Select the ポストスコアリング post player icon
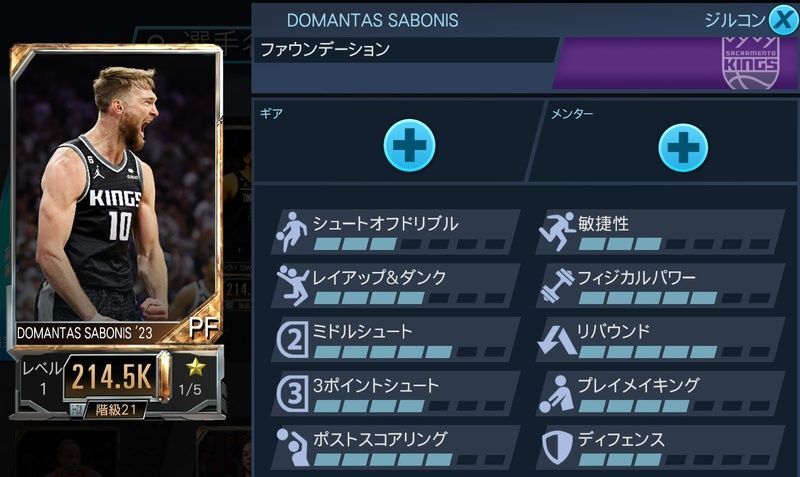The width and height of the screenshot is (800, 477). [x=293, y=447]
